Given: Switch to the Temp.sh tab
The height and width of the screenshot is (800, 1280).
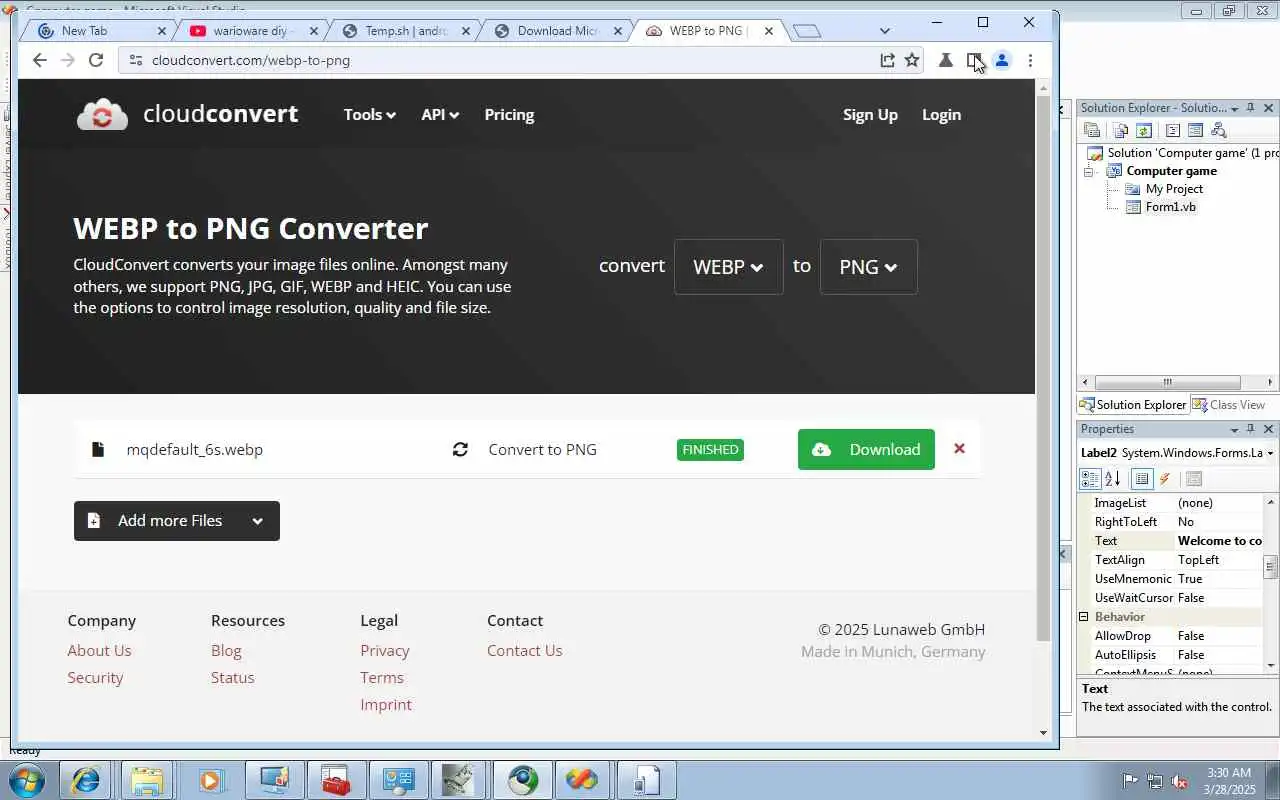Looking at the screenshot, I should pos(405,31).
